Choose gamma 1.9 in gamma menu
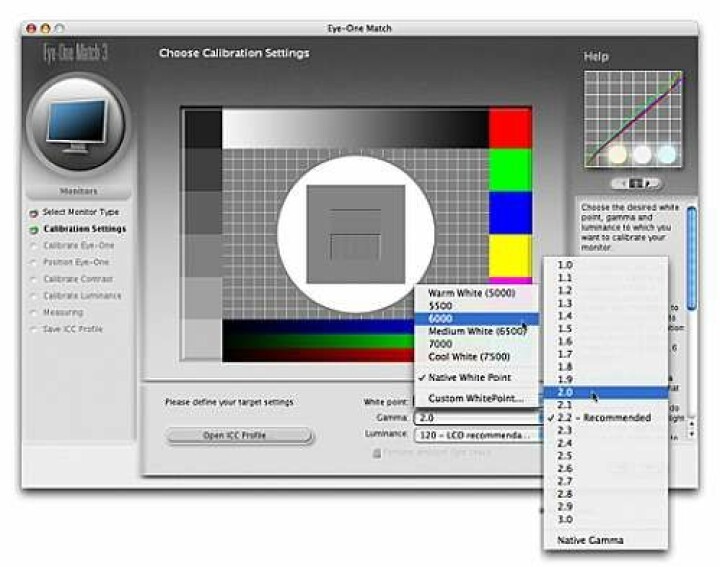This screenshot has height=567, width=720. pos(606,379)
